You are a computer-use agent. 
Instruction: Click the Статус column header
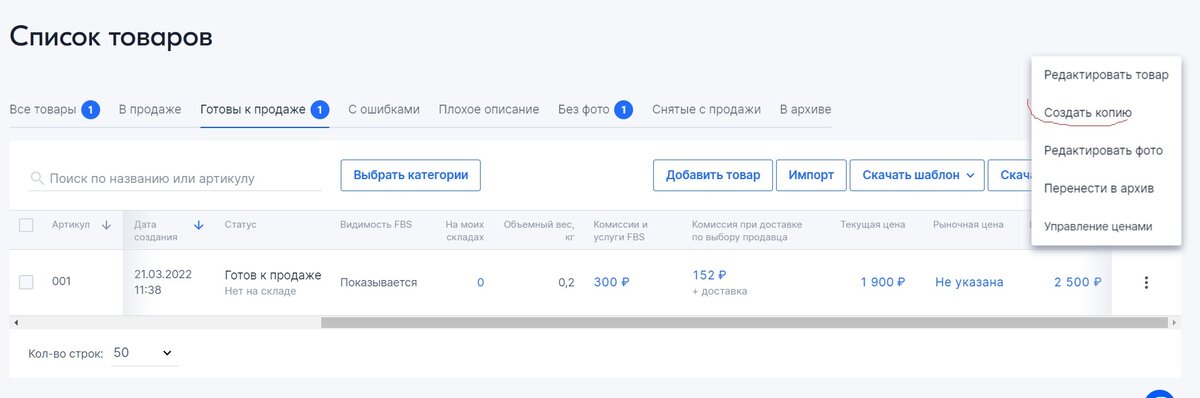pos(240,225)
